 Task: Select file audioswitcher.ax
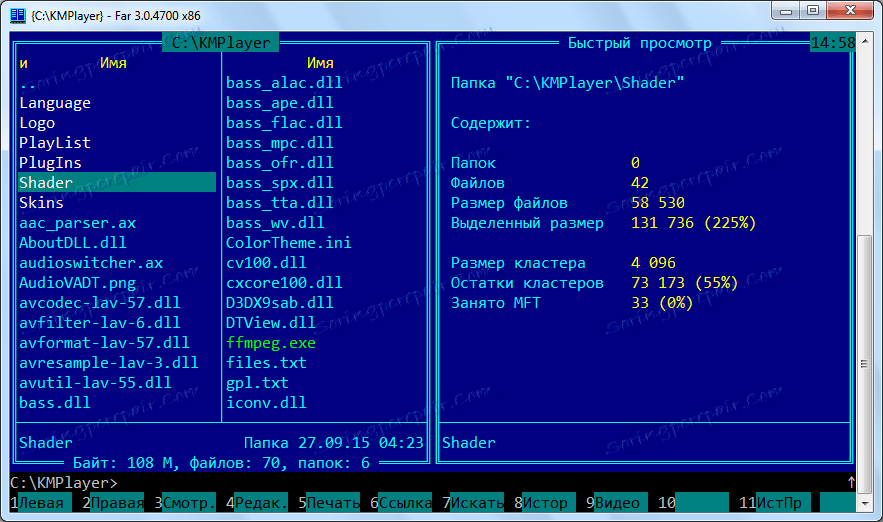(x=91, y=263)
